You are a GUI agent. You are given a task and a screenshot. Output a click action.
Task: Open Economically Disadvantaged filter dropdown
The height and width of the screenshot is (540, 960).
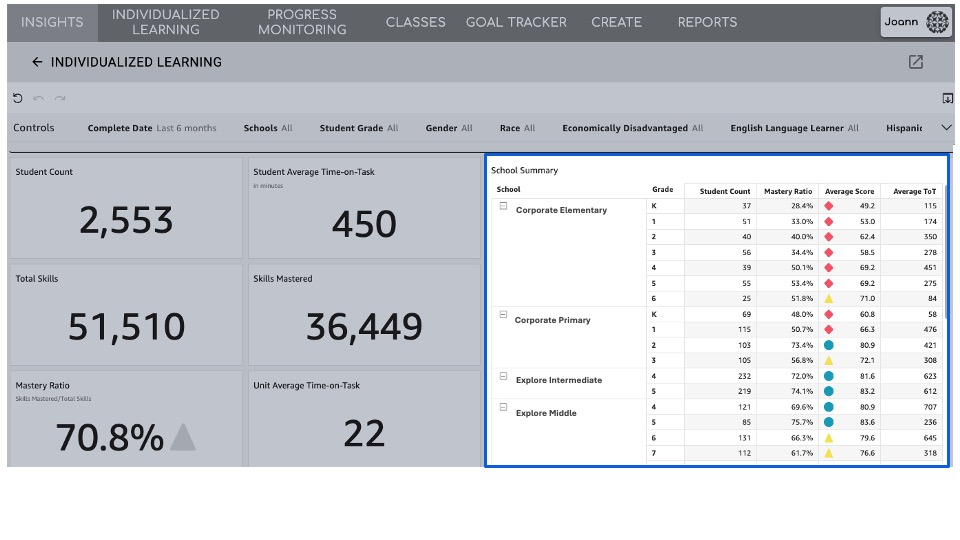pyautogui.click(x=632, y=128)
